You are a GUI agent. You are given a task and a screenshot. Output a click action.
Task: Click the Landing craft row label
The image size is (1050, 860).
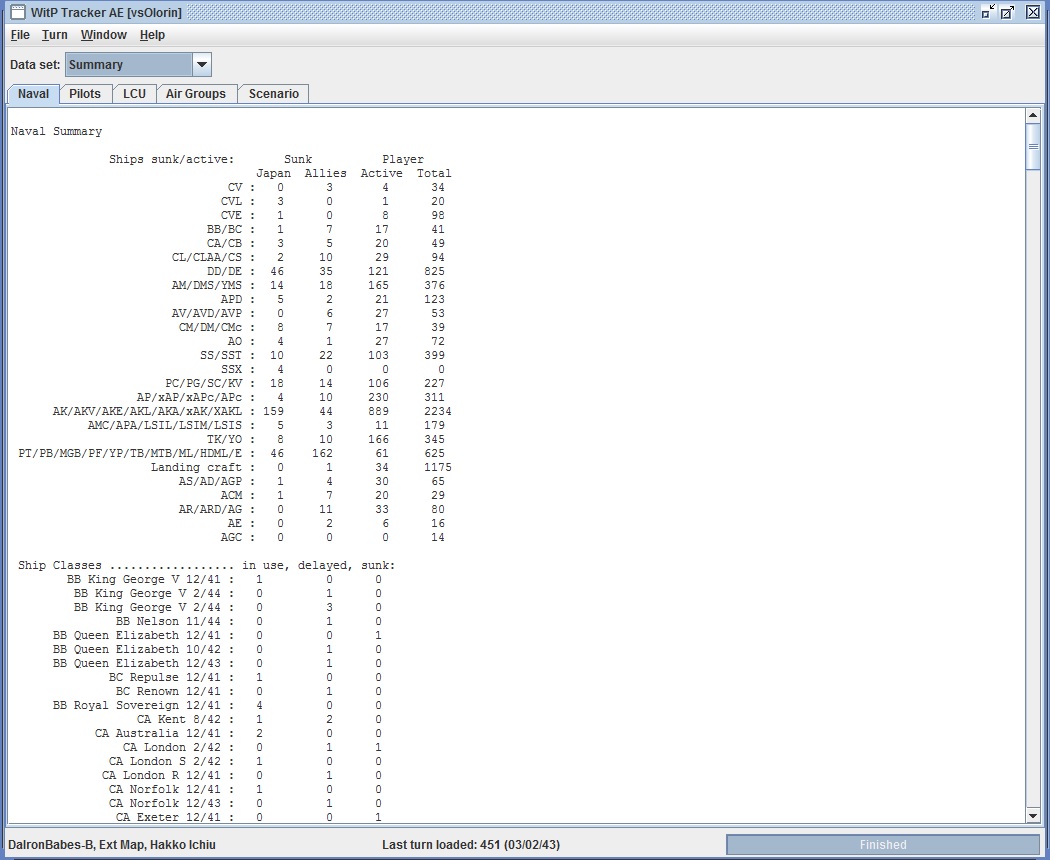(x=196, y=467)
